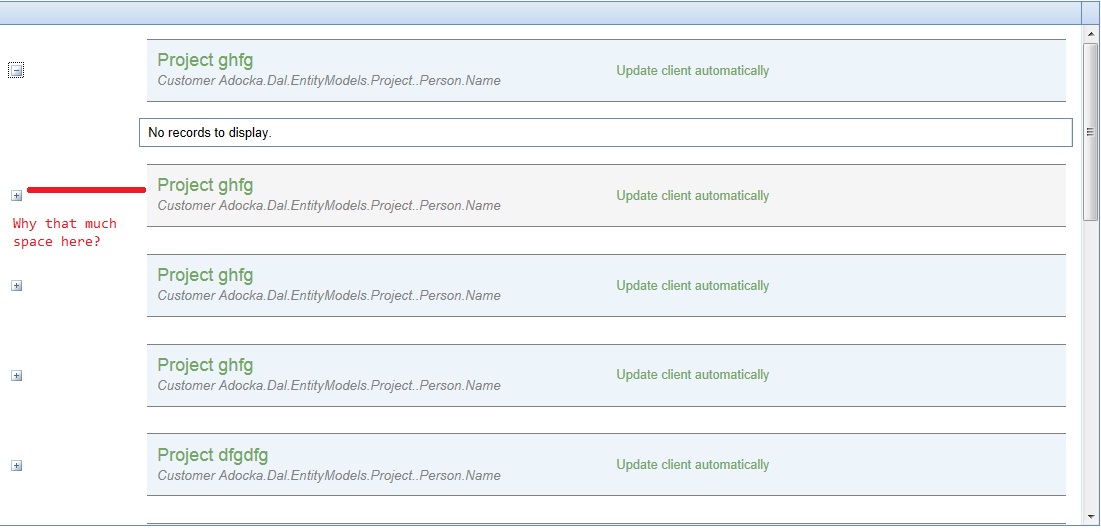Click the vertical scrollbar thumb

coord(1090,131)
